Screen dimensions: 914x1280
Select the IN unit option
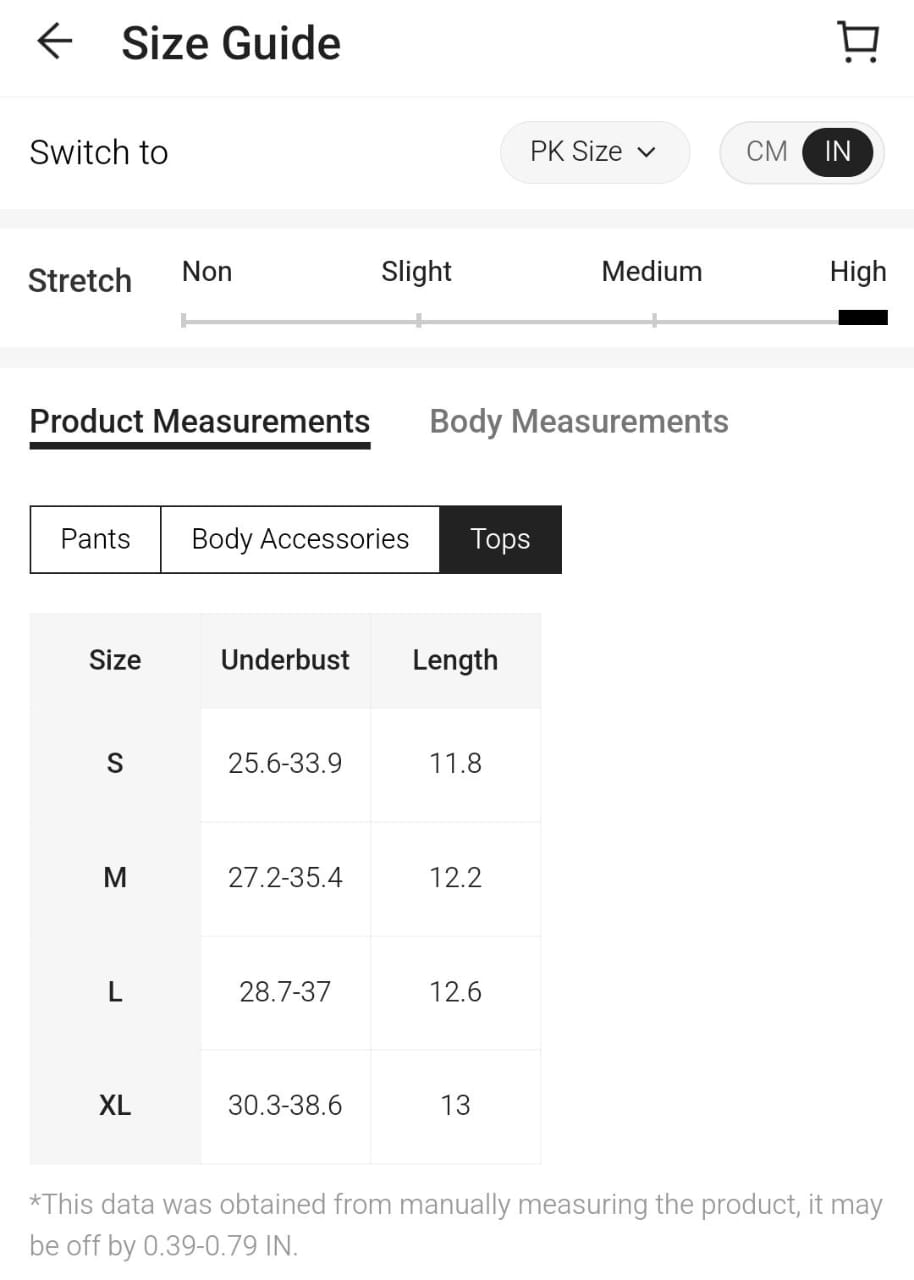click(838, 152)
